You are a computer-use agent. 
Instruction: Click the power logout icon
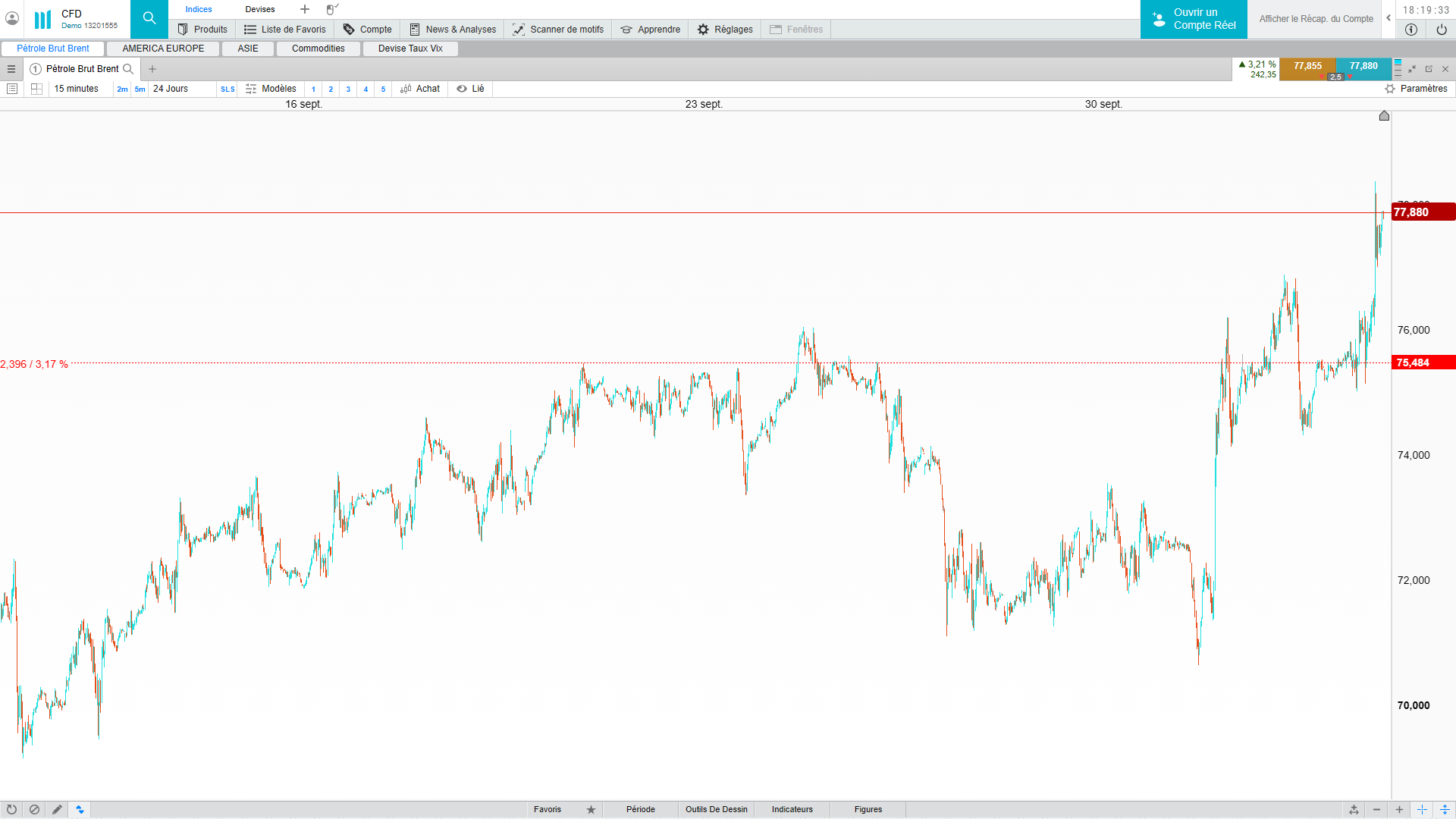1441,30
